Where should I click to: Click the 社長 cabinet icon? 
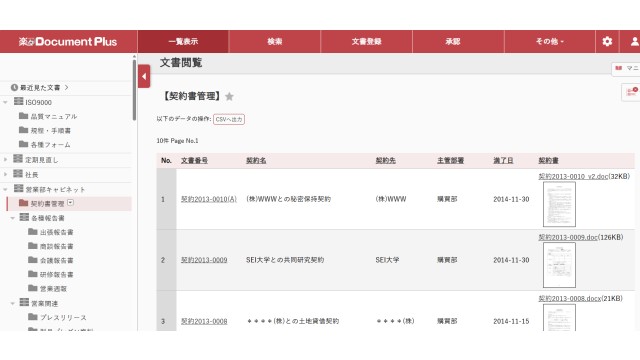tap(18, 173)
